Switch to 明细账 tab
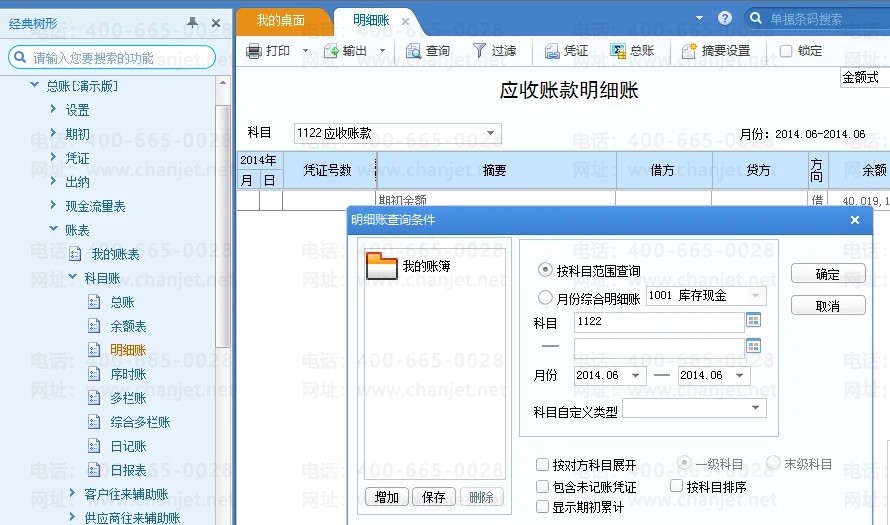This screenshot has width=890, height=525. [x=371, y=20]
